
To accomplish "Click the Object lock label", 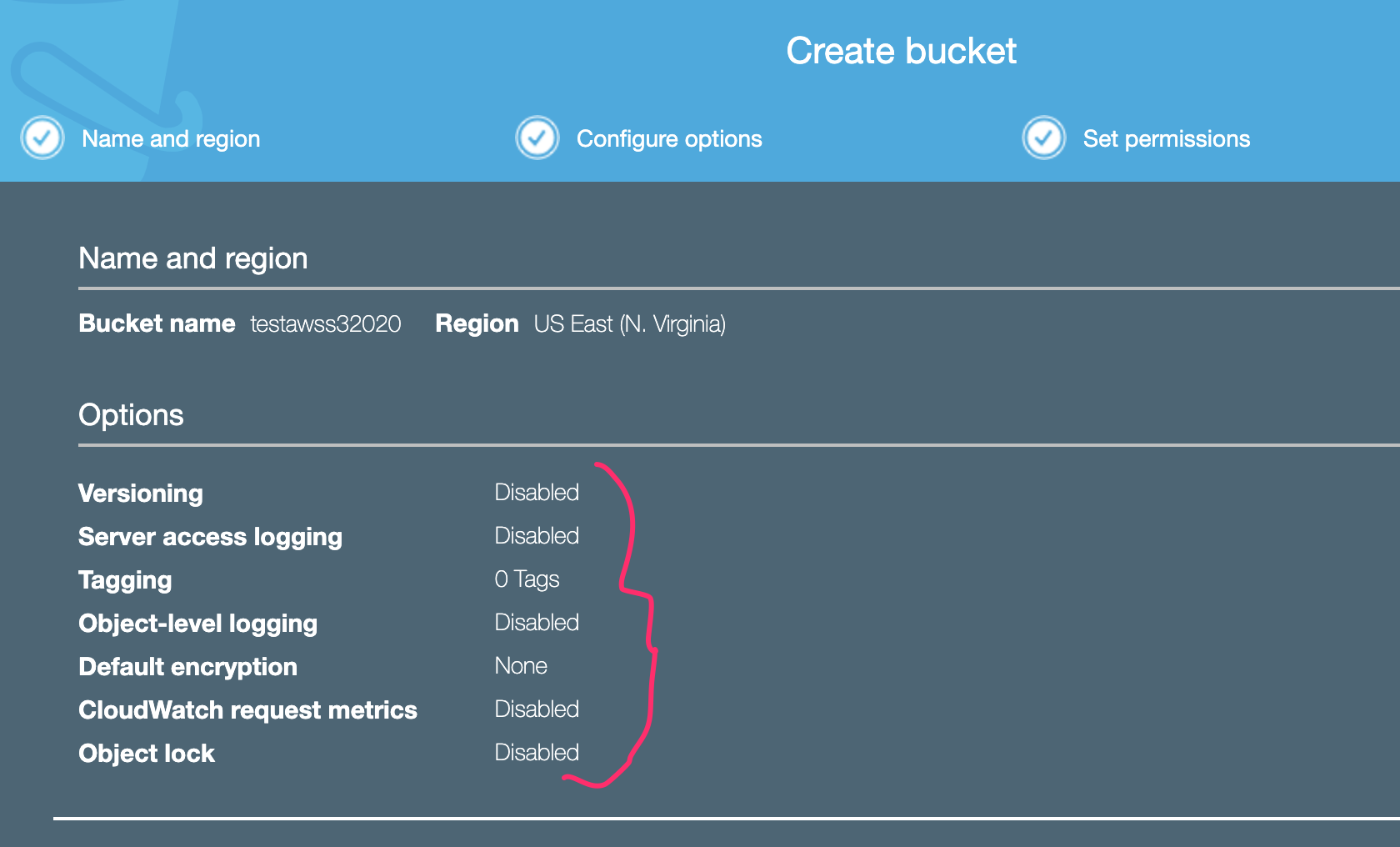I will (147, 754).
